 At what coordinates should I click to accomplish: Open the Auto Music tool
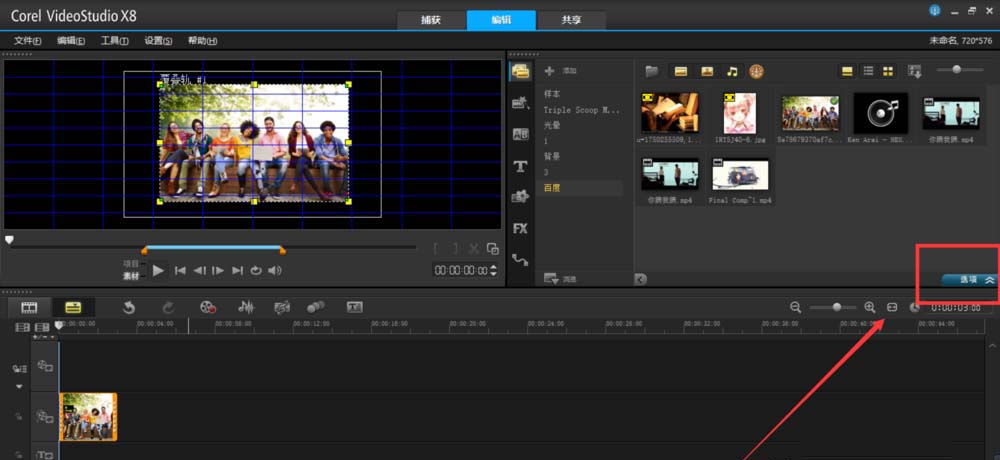(282, 308)
